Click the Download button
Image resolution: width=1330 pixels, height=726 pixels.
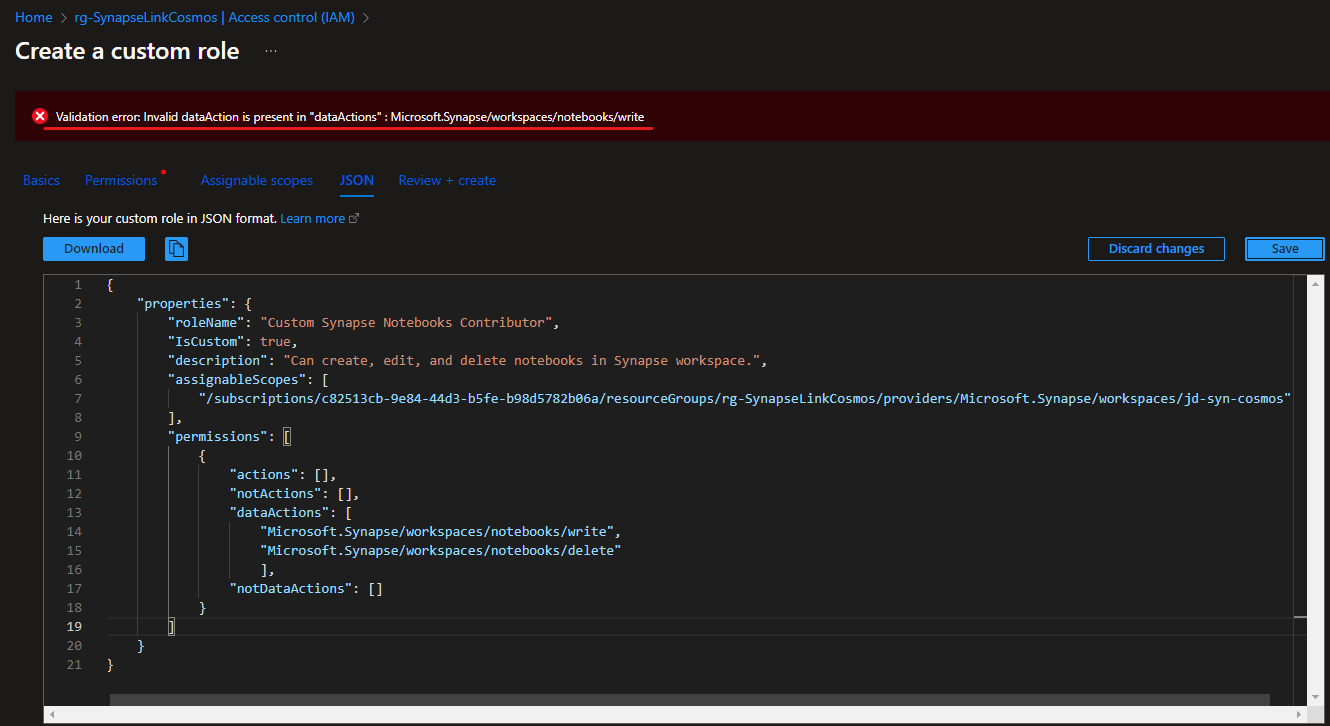coord(93,248)
